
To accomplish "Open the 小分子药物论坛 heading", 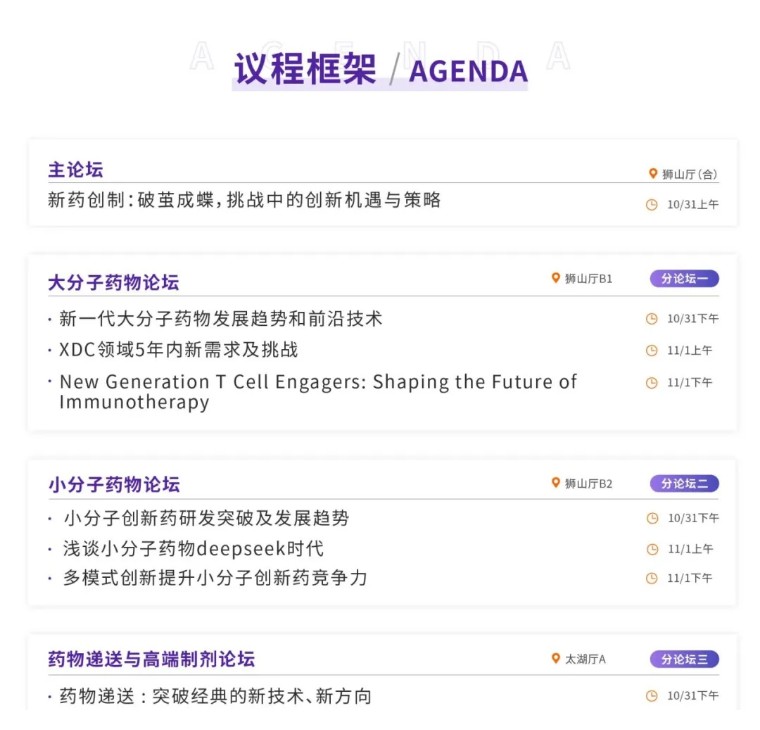I will point(114,485).
